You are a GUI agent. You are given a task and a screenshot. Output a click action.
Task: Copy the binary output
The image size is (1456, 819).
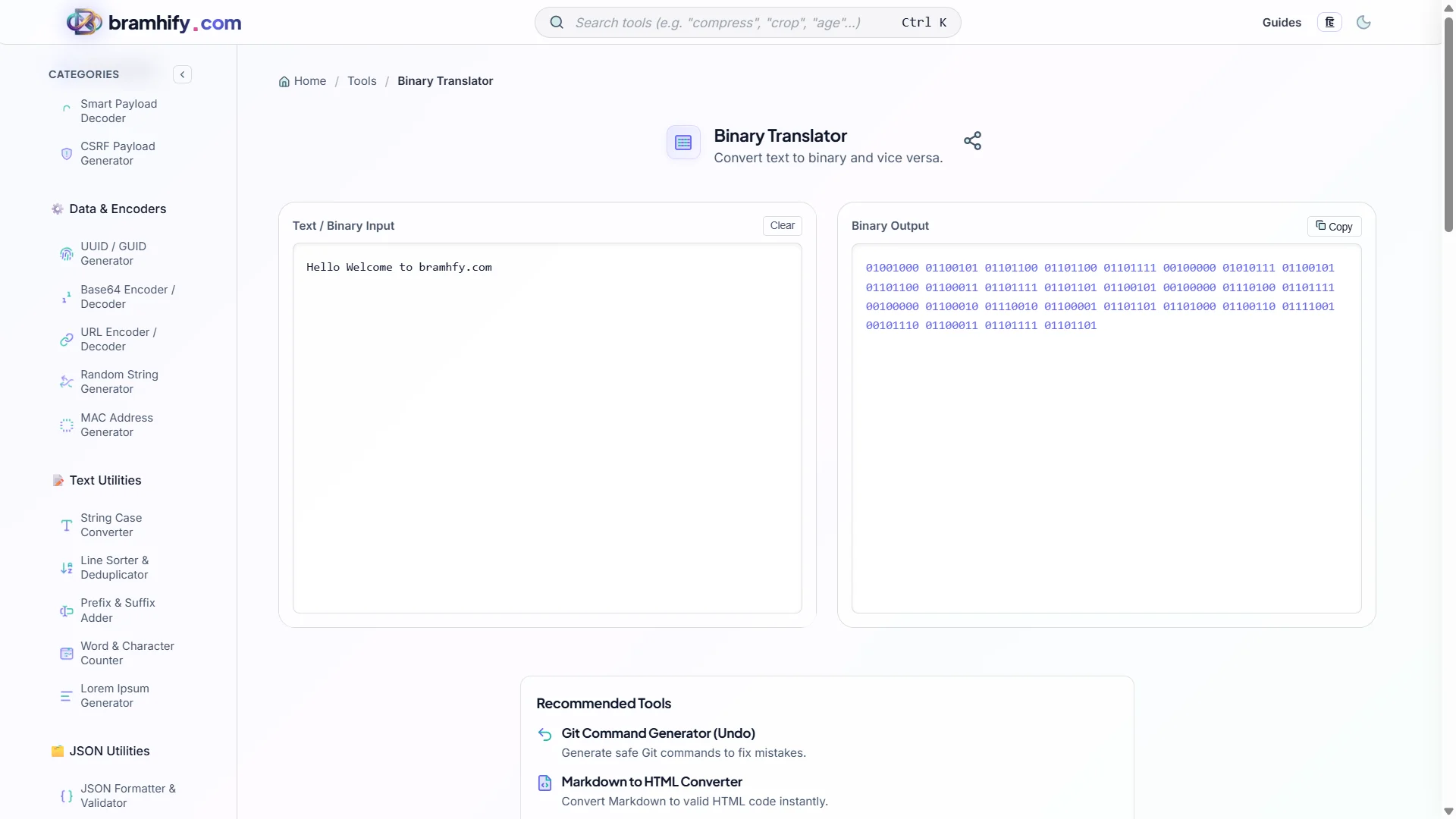click(1334, 227)
